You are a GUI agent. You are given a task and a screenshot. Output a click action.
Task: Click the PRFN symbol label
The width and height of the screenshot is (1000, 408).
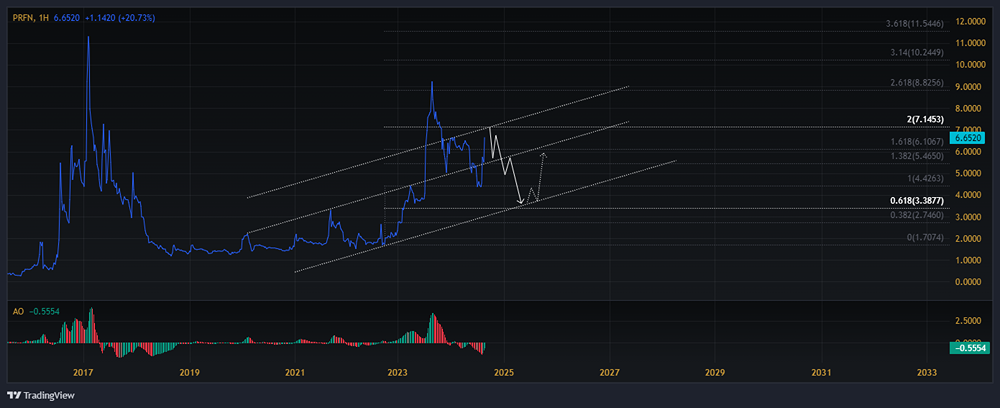(x=24, y=18)
